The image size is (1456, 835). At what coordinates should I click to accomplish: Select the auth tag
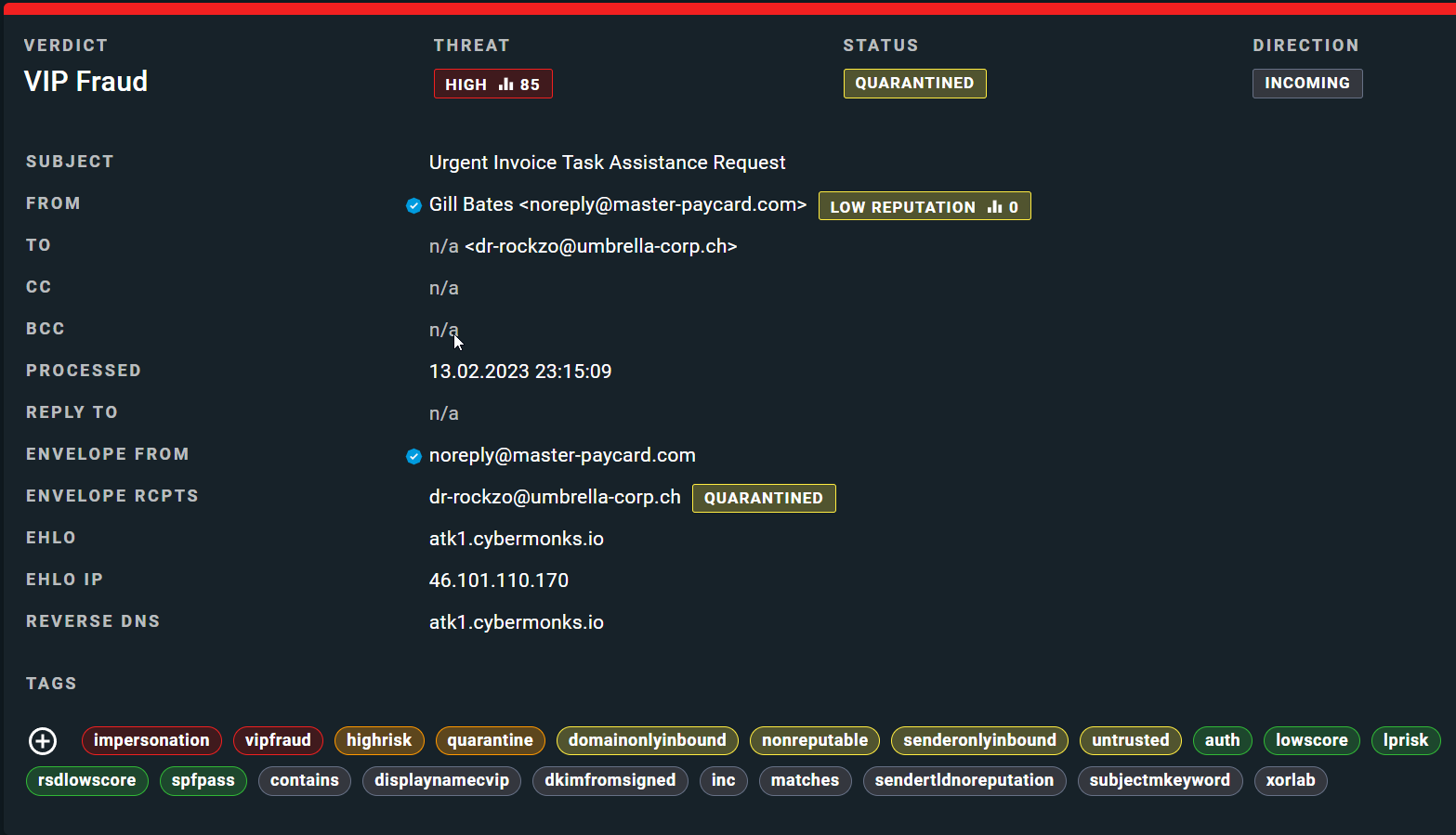coord(1223,740)
